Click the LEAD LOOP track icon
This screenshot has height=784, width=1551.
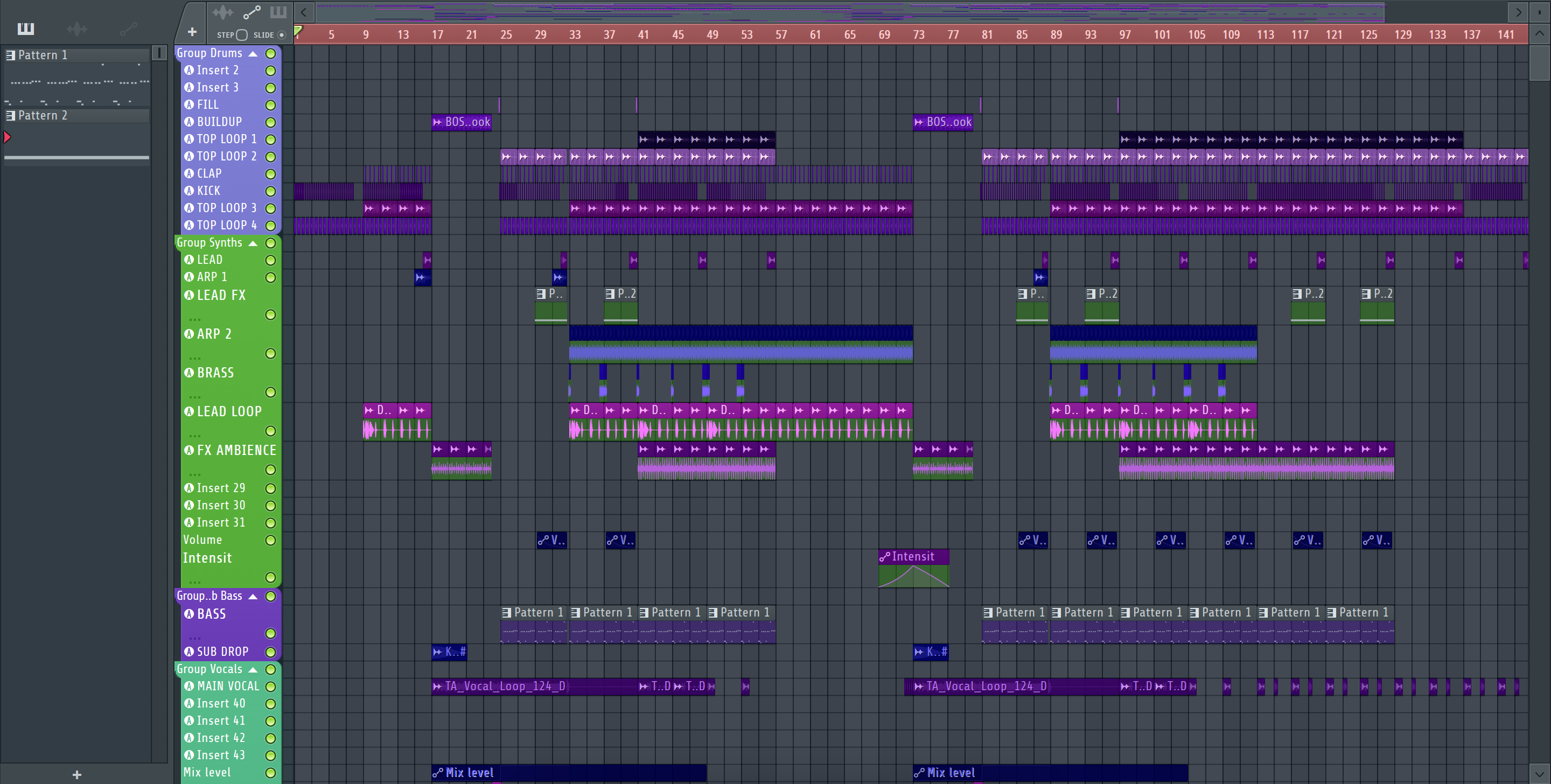[189, 411]
